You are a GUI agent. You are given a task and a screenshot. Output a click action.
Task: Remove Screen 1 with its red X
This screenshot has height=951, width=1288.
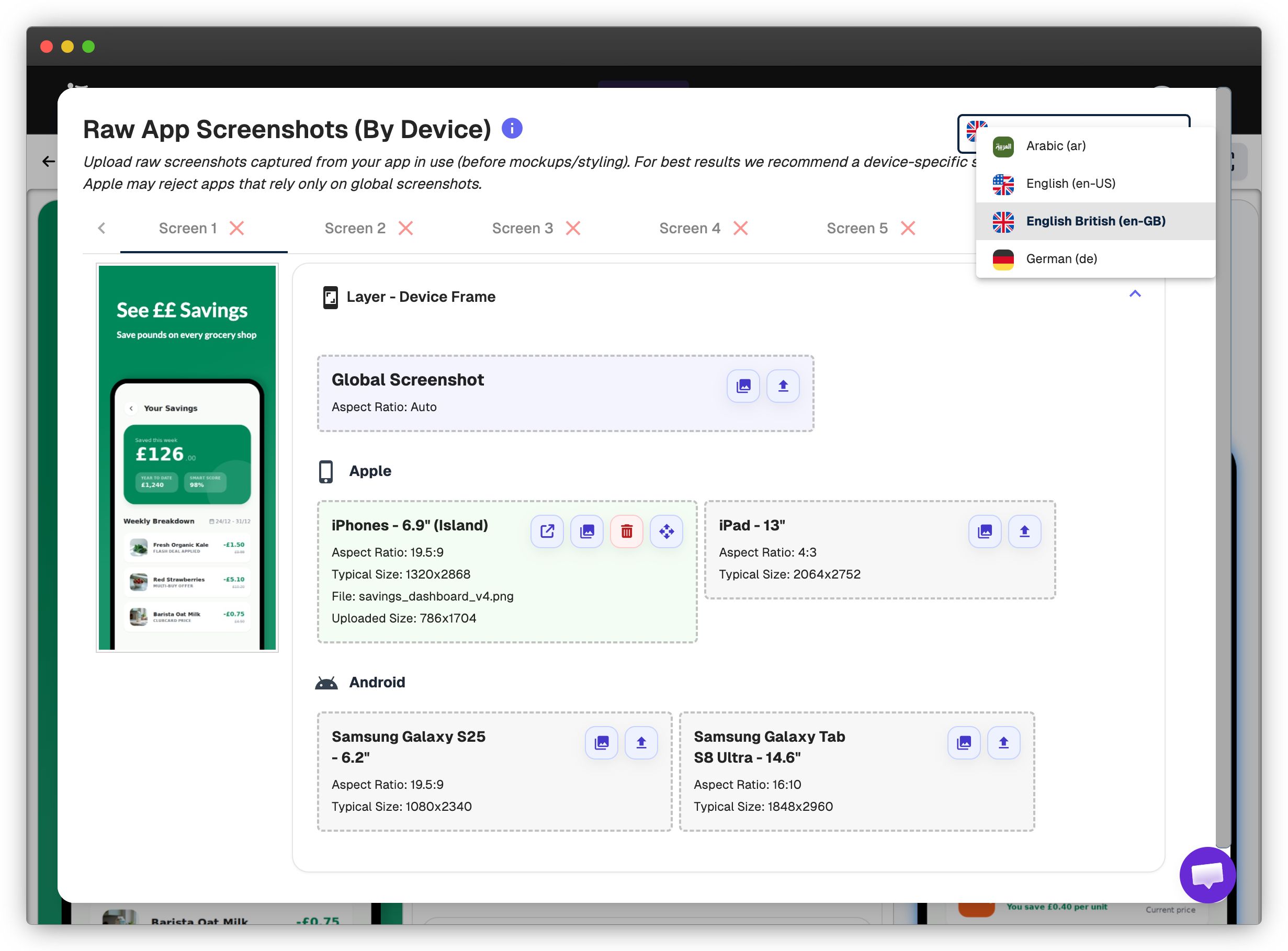coord(236,229)
